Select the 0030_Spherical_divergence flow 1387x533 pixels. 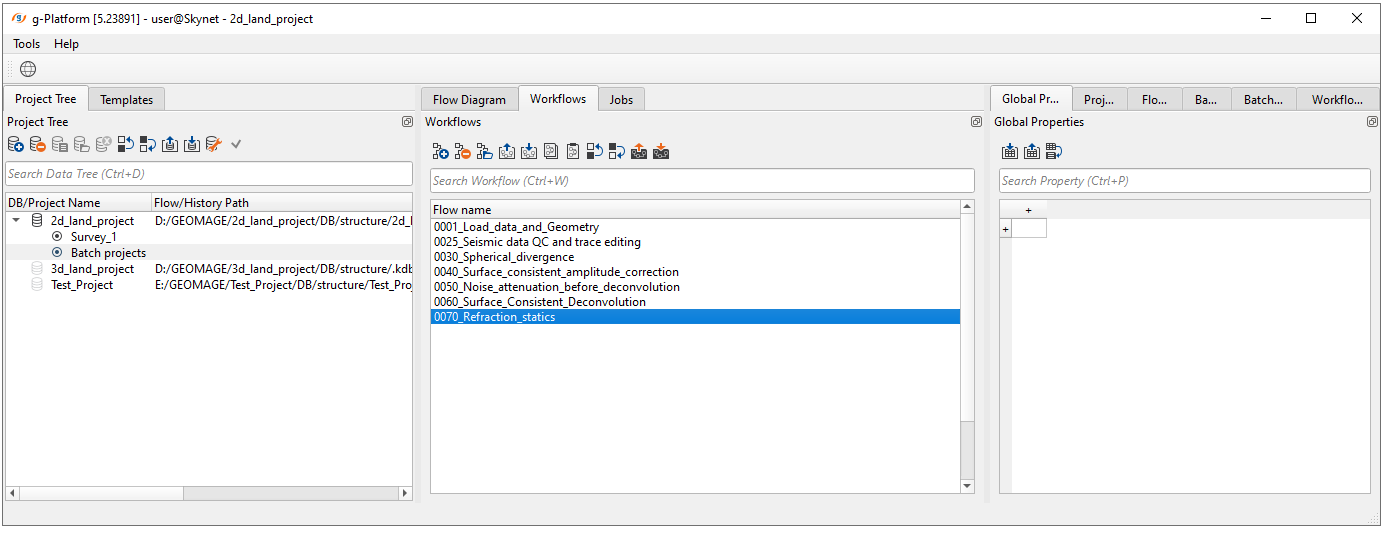[504, 257]
